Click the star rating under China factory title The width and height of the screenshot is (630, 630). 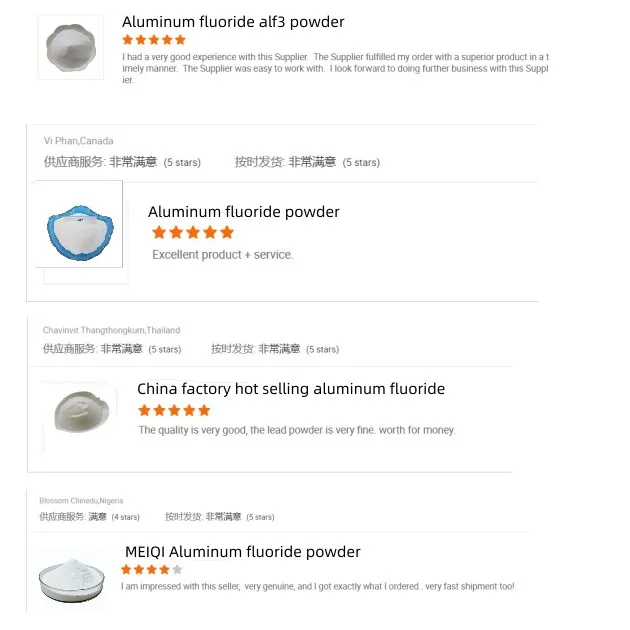pyautogui.click(x=174, y=410)
